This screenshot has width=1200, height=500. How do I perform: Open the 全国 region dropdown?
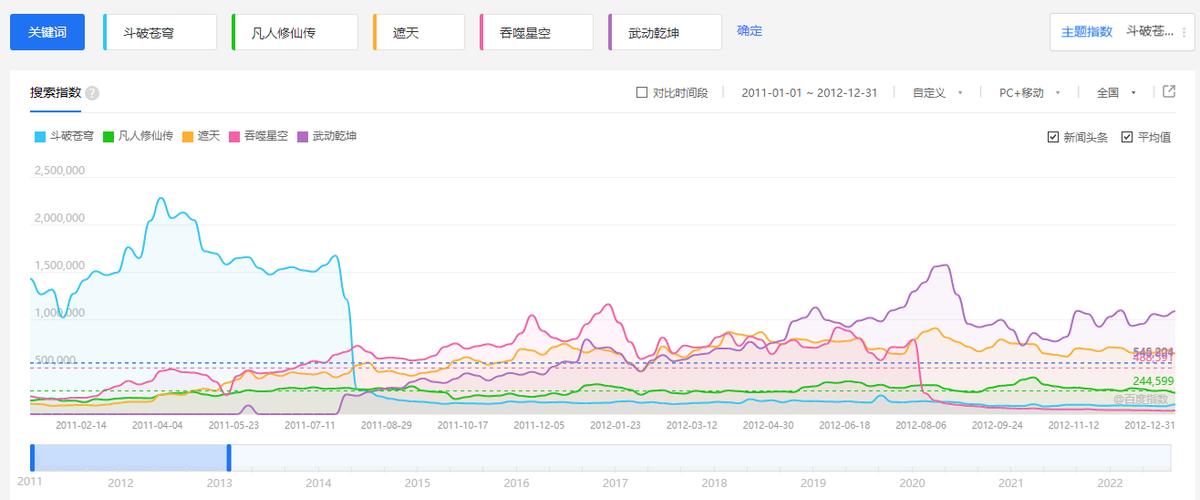[1117, 93]
